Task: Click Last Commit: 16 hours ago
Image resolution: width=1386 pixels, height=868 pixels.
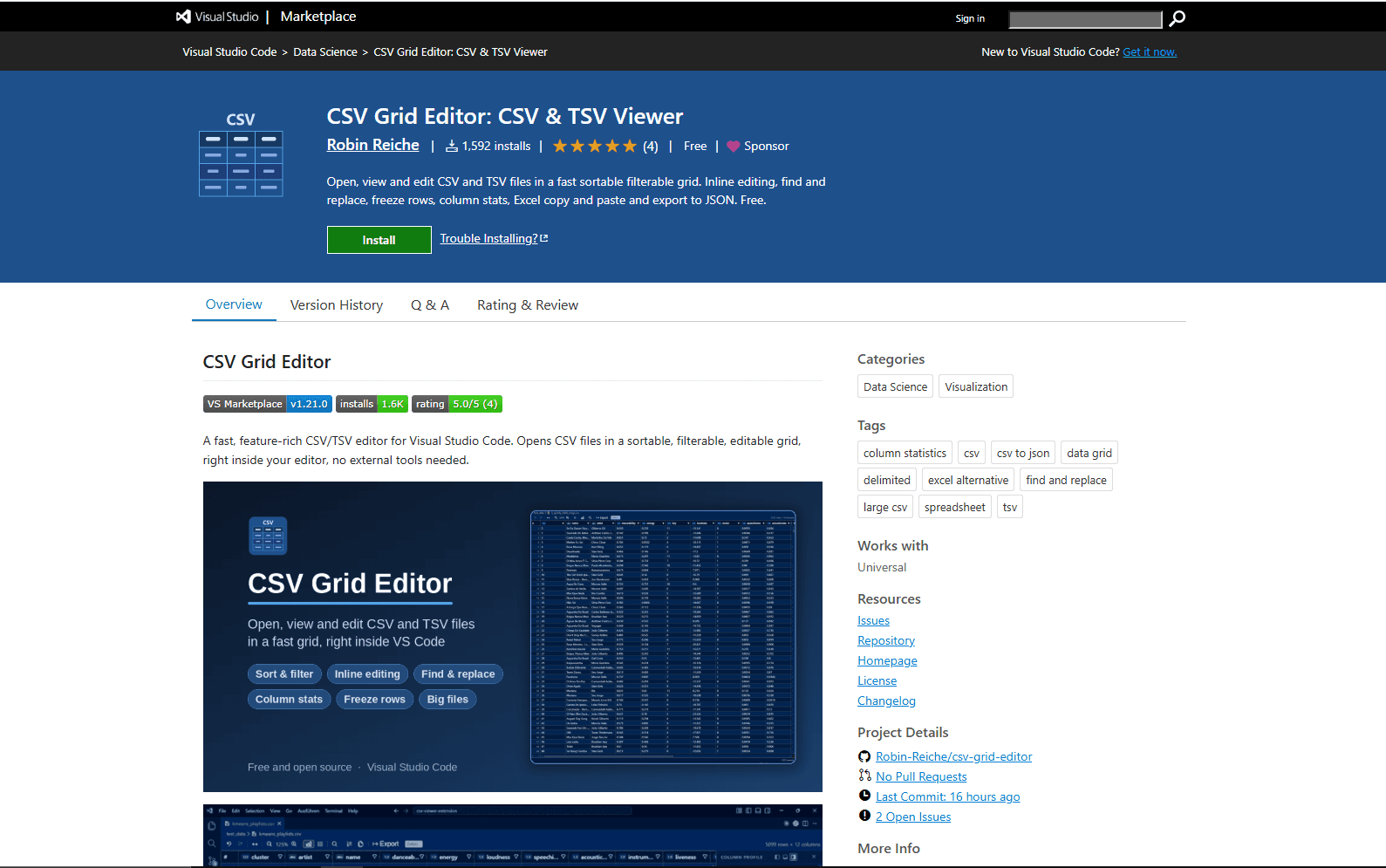Action: (947, 796)
